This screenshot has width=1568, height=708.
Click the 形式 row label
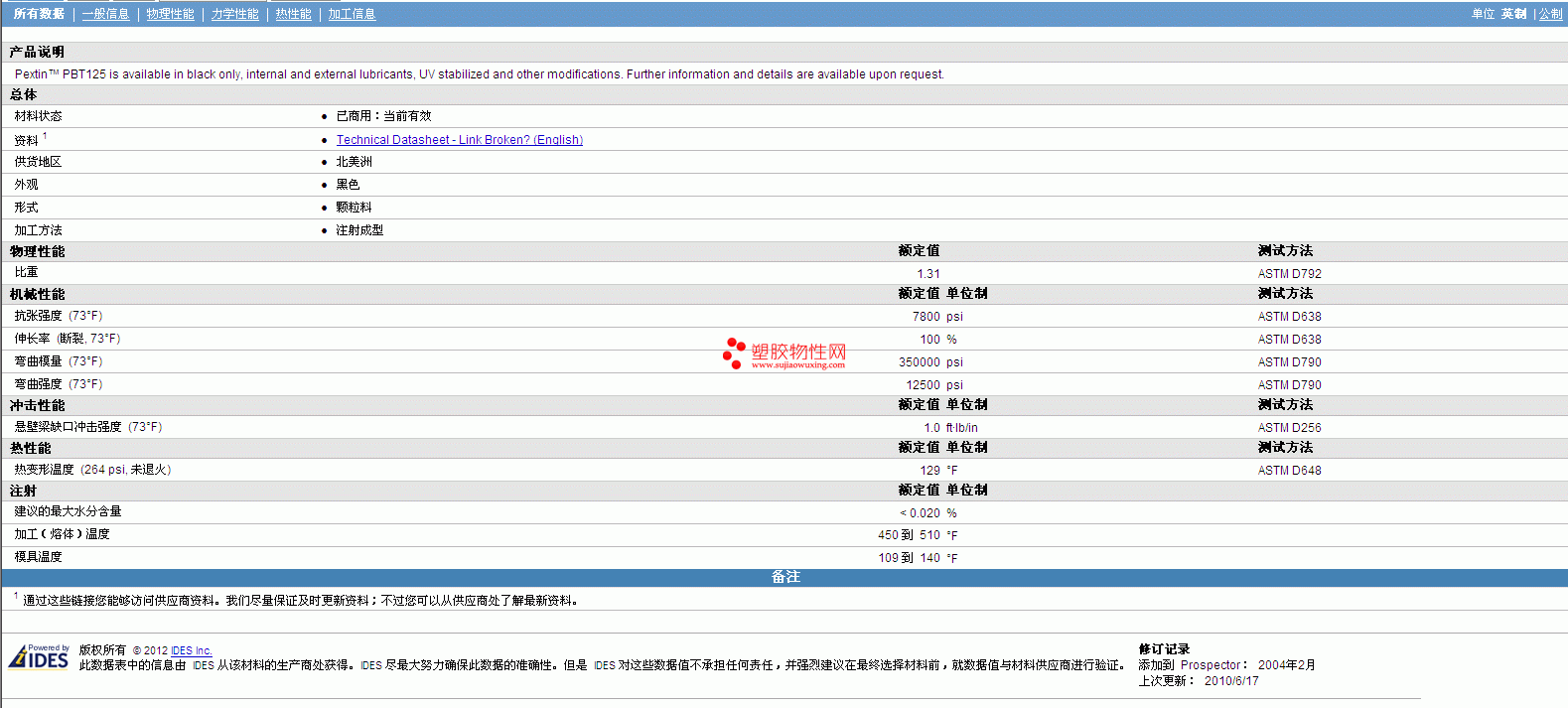tap(26, 208)
